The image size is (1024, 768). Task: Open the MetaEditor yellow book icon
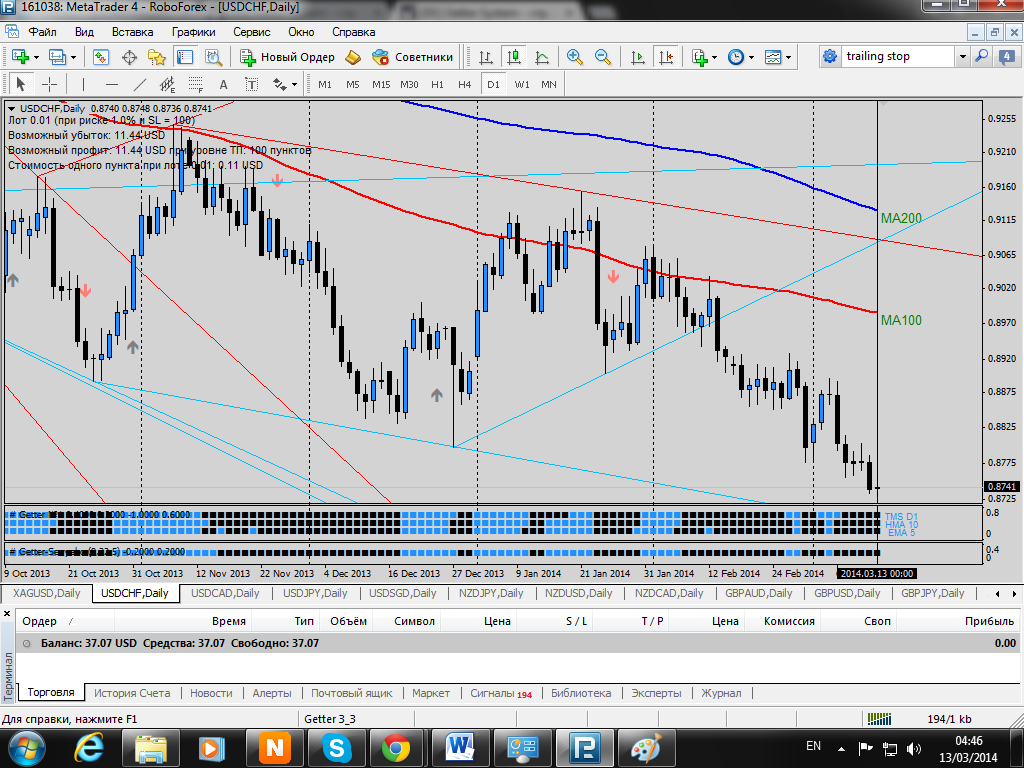coord(353,57)
